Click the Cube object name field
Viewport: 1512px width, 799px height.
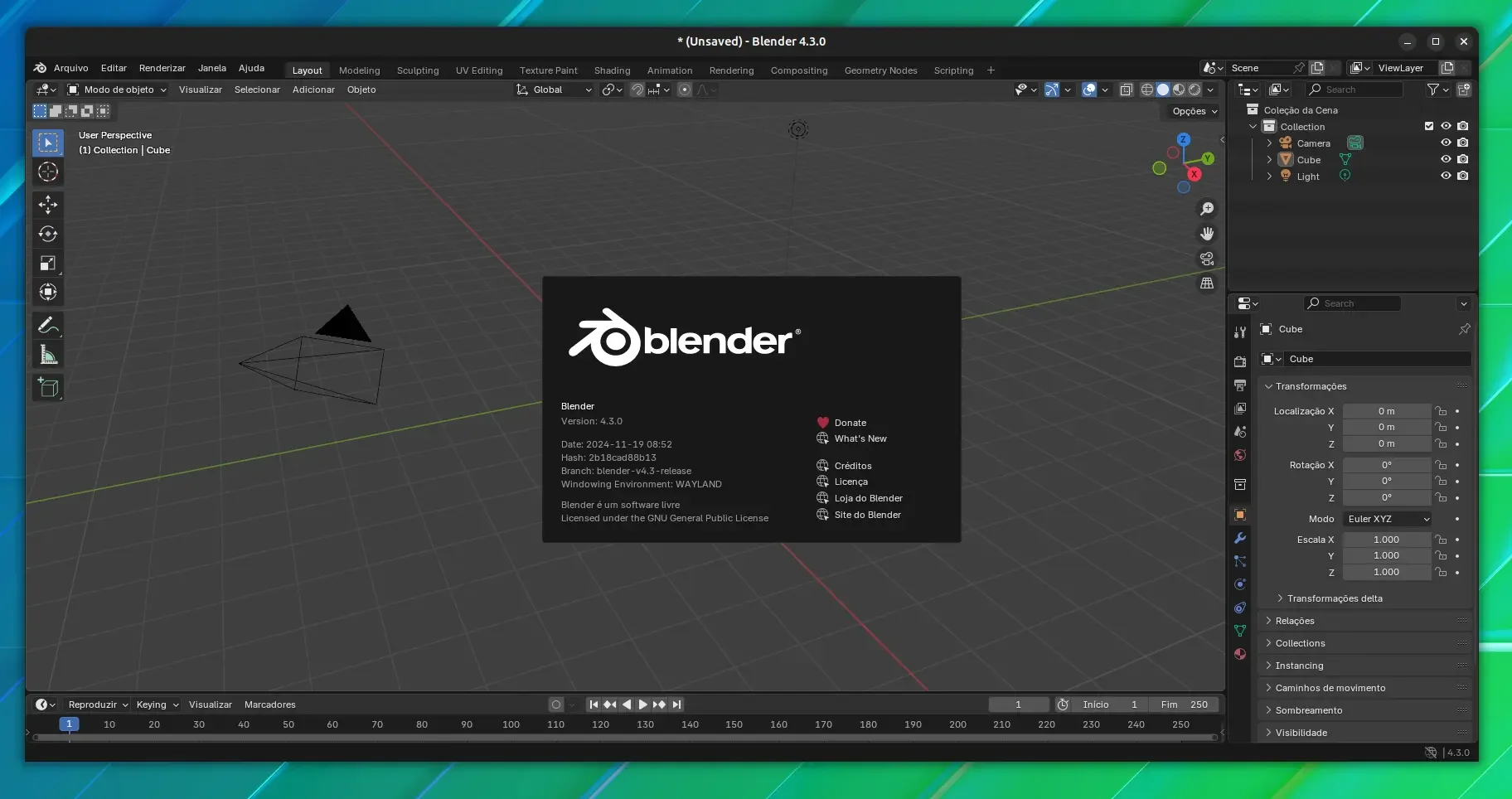tap(1376, 359)
